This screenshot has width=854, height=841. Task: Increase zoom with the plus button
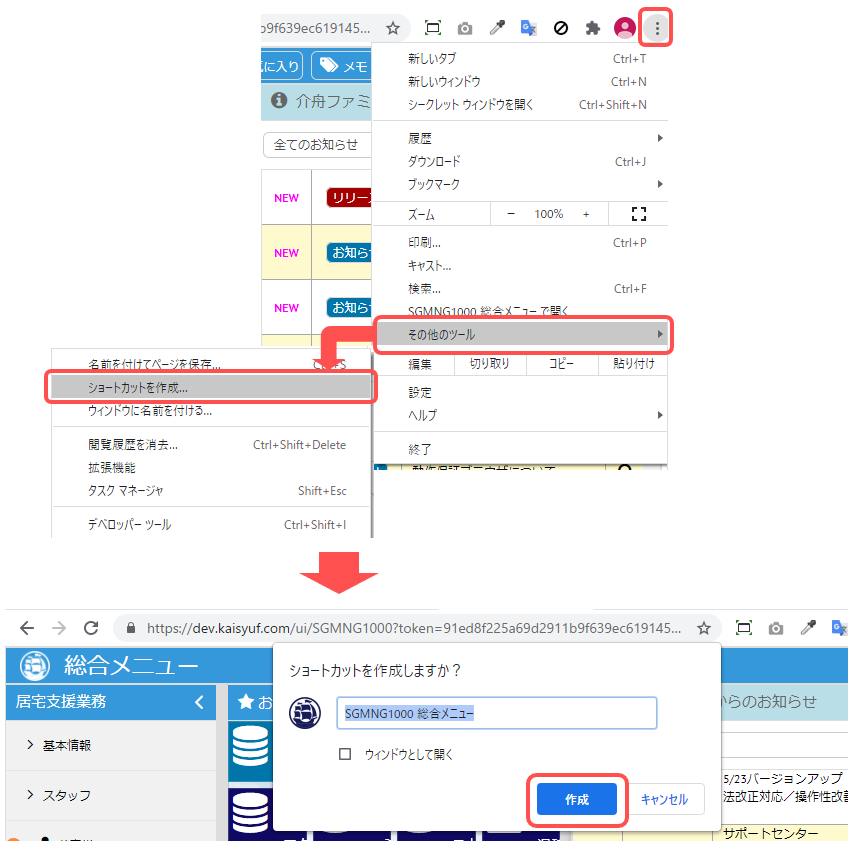[x=586, y=214]
